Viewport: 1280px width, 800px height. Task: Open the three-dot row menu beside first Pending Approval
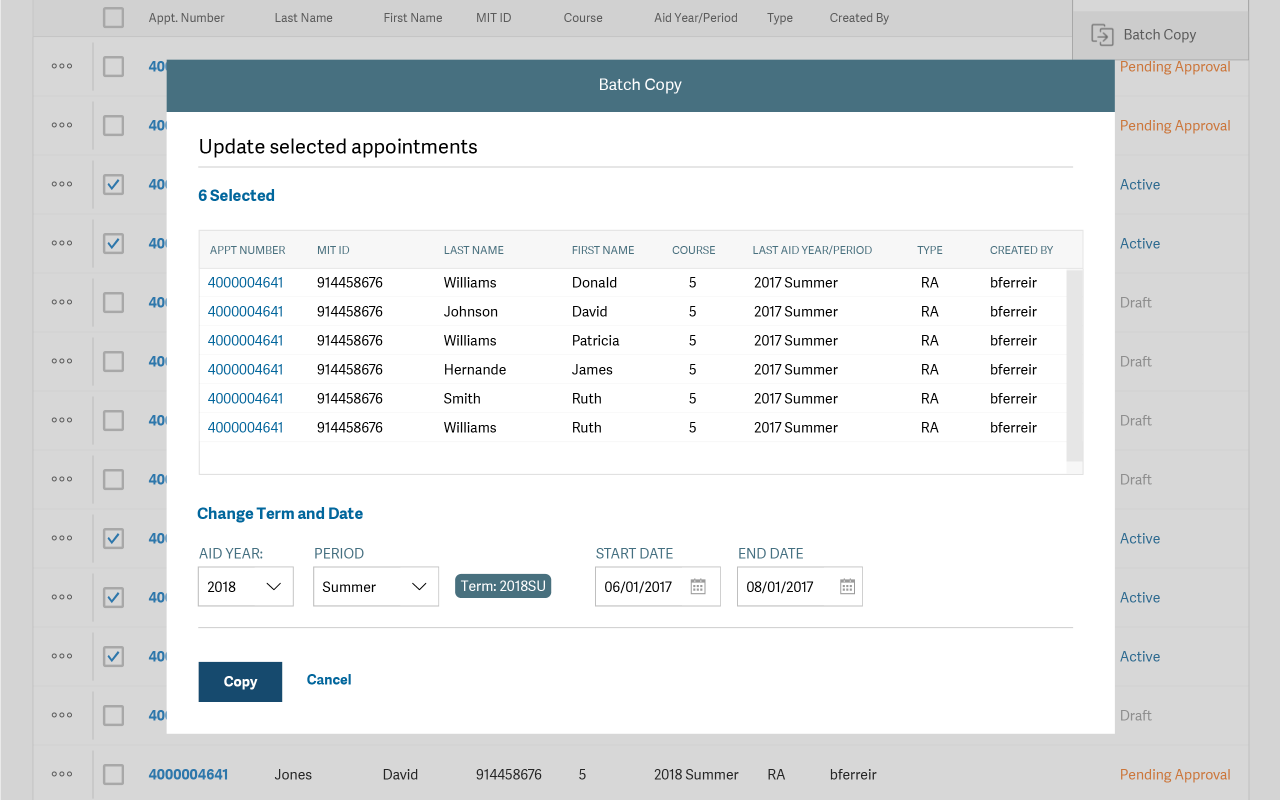[x=62, y=67]
